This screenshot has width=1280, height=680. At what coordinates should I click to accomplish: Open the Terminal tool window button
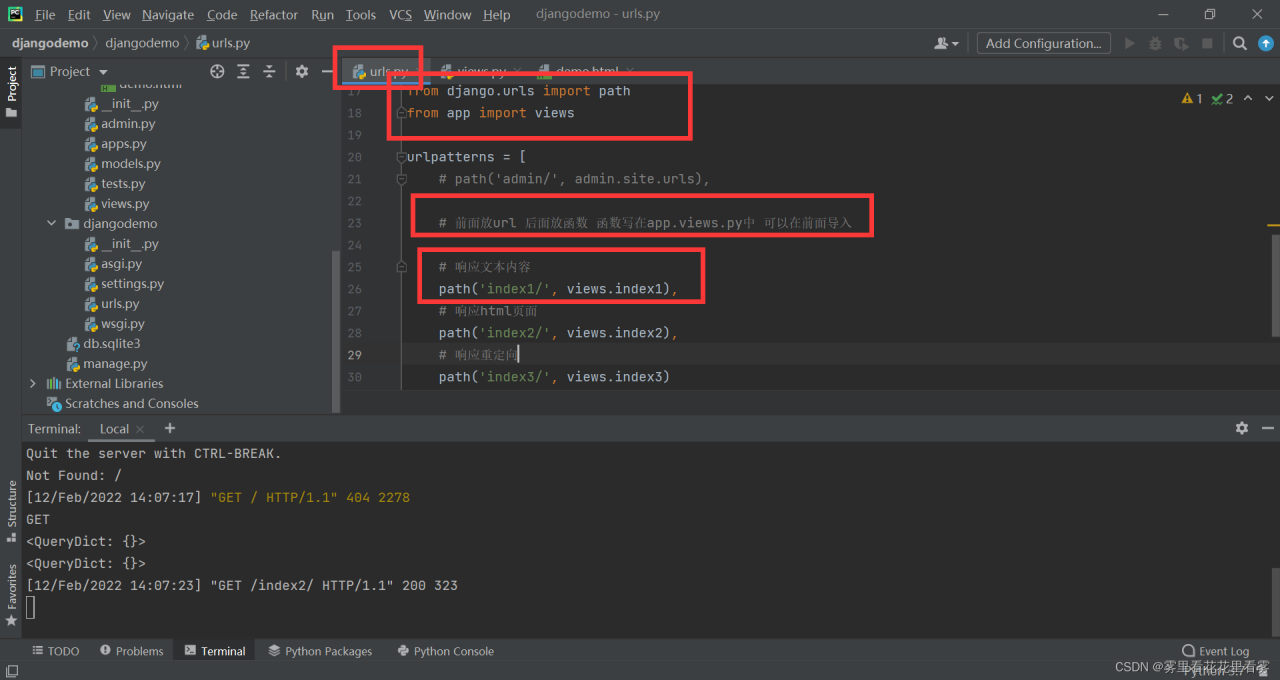(214, 651)
